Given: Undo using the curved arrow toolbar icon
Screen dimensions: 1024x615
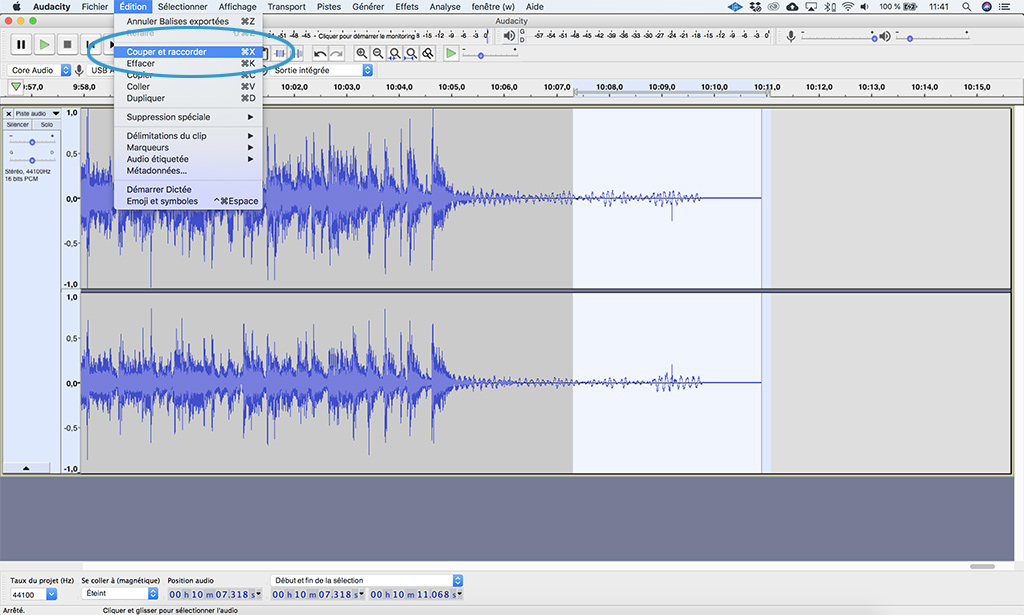Looking at the screenshot, I should (x=320, y=54).
